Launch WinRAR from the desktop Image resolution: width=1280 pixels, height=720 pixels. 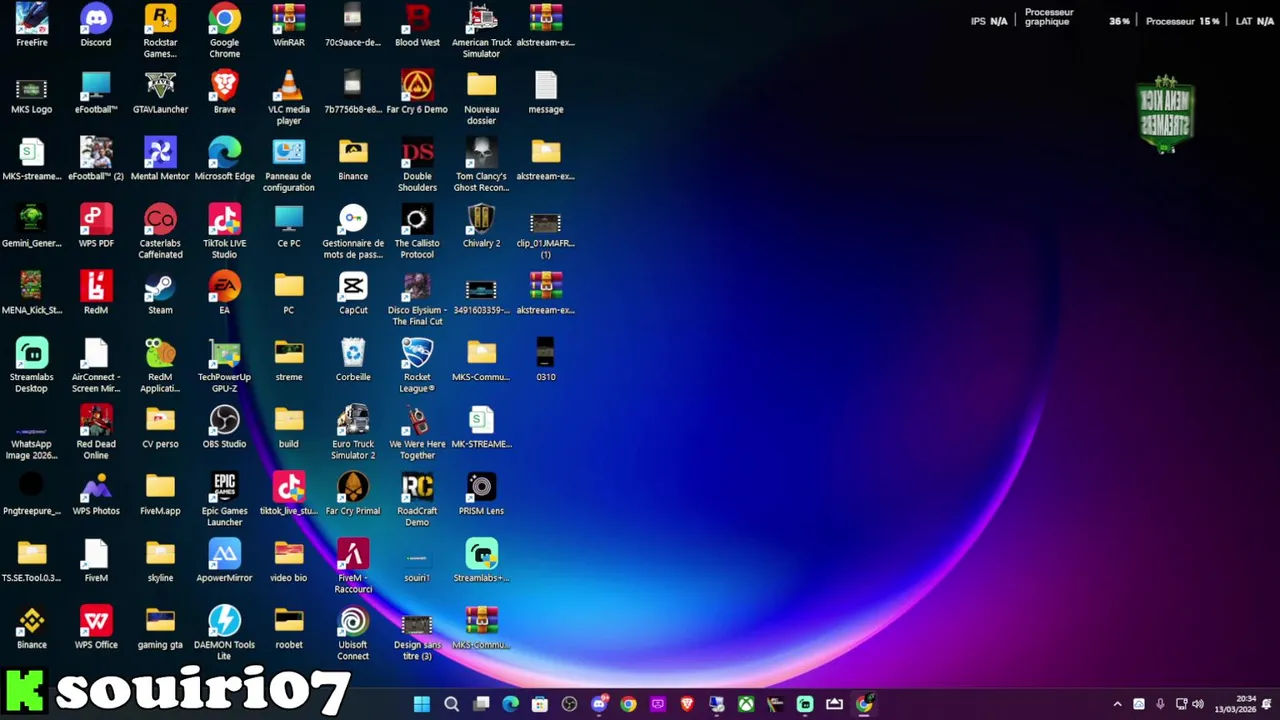coord(289,25)
